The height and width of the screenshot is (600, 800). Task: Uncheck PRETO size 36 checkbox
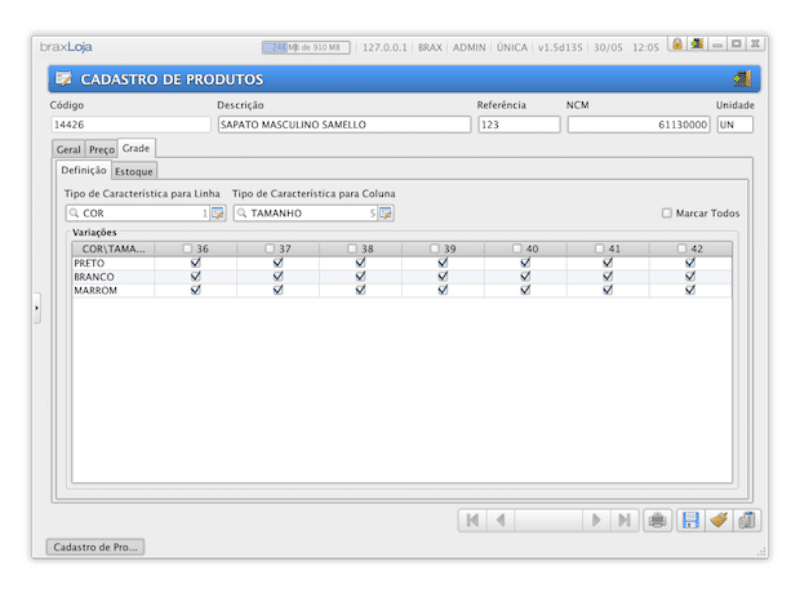[x=196, y=263]
